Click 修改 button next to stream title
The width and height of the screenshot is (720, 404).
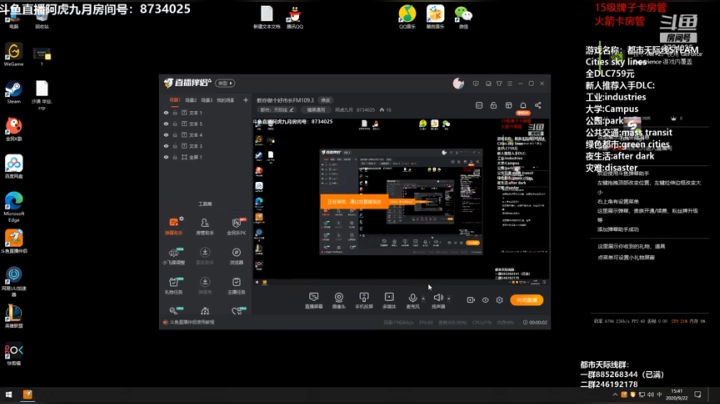326,100
